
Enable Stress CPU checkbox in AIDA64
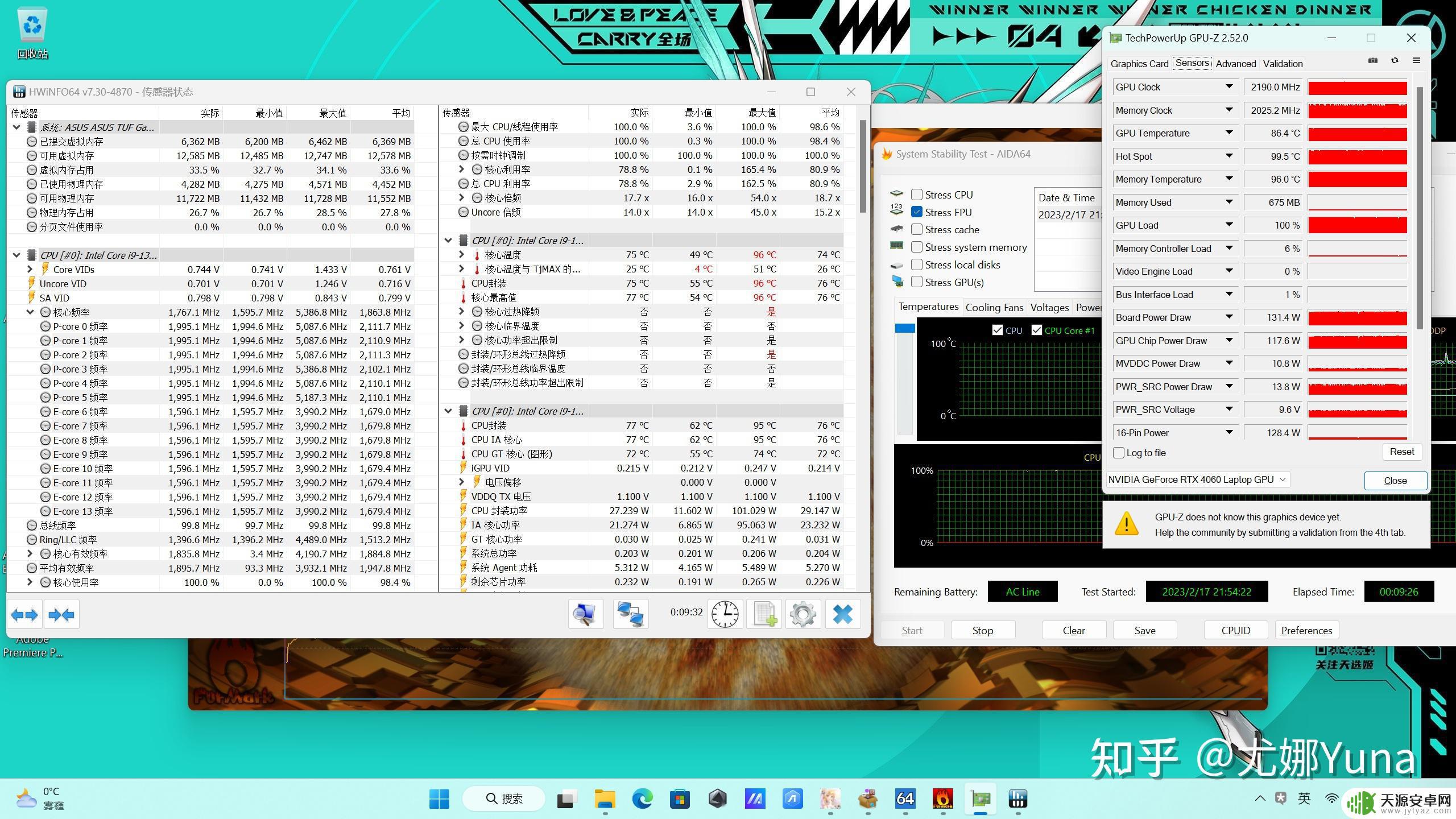coord(916,195)
